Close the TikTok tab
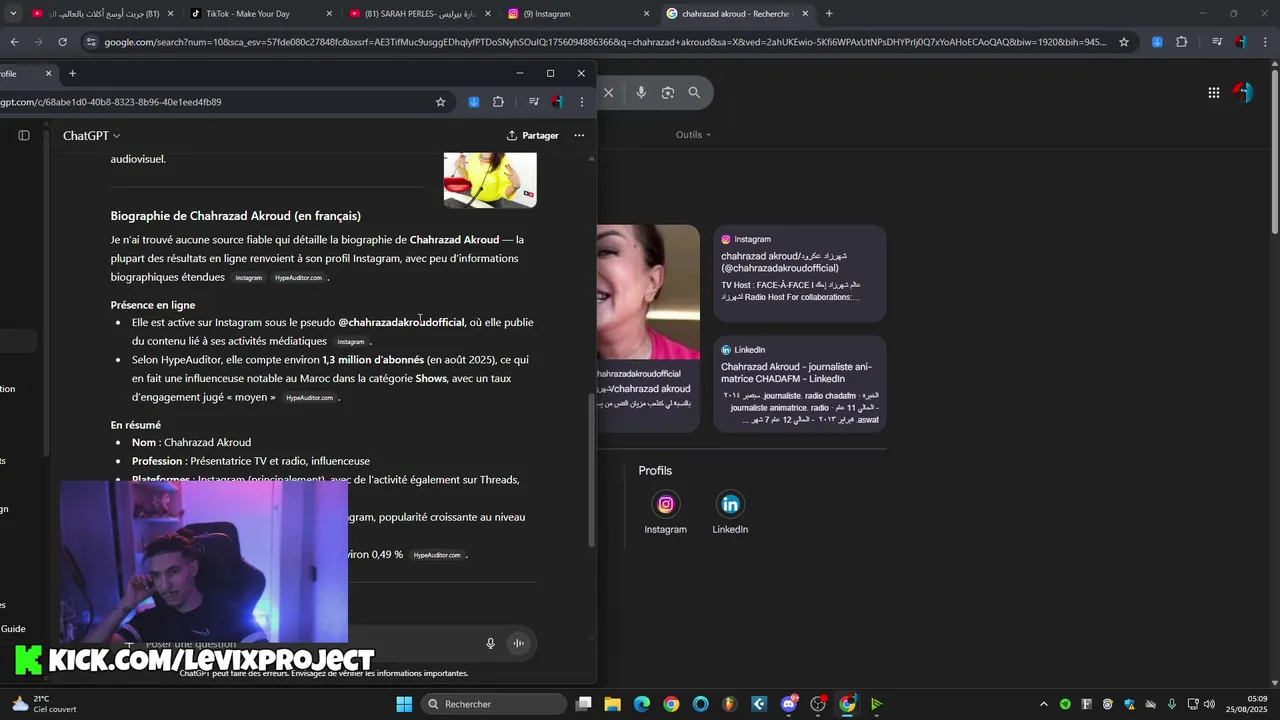 330,14
